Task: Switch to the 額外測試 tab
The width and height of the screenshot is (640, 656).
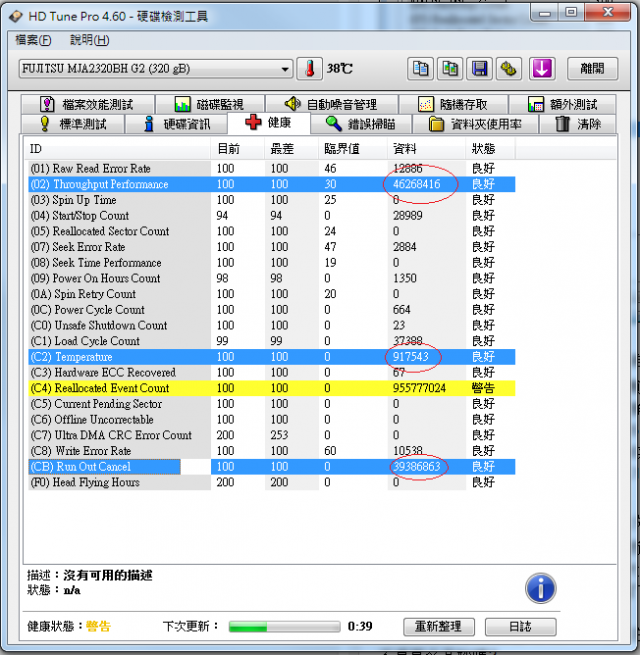Action: (x=562, y=104)
